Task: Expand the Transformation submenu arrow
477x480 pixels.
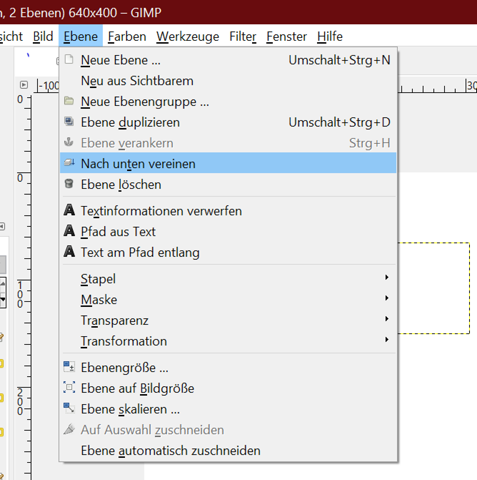Action: coord(387,339)
